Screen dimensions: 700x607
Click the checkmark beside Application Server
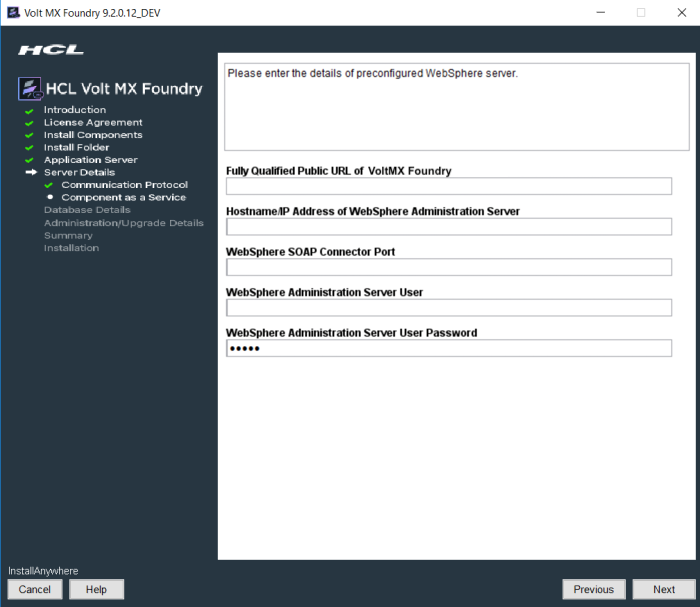[x=29, y=160]
